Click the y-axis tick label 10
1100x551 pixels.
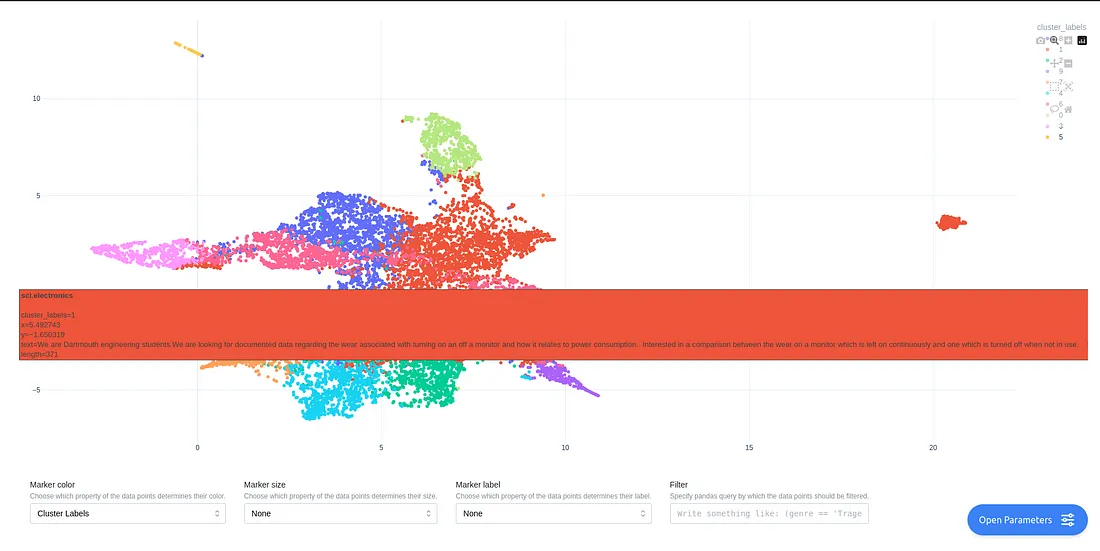tap(36, 99)
